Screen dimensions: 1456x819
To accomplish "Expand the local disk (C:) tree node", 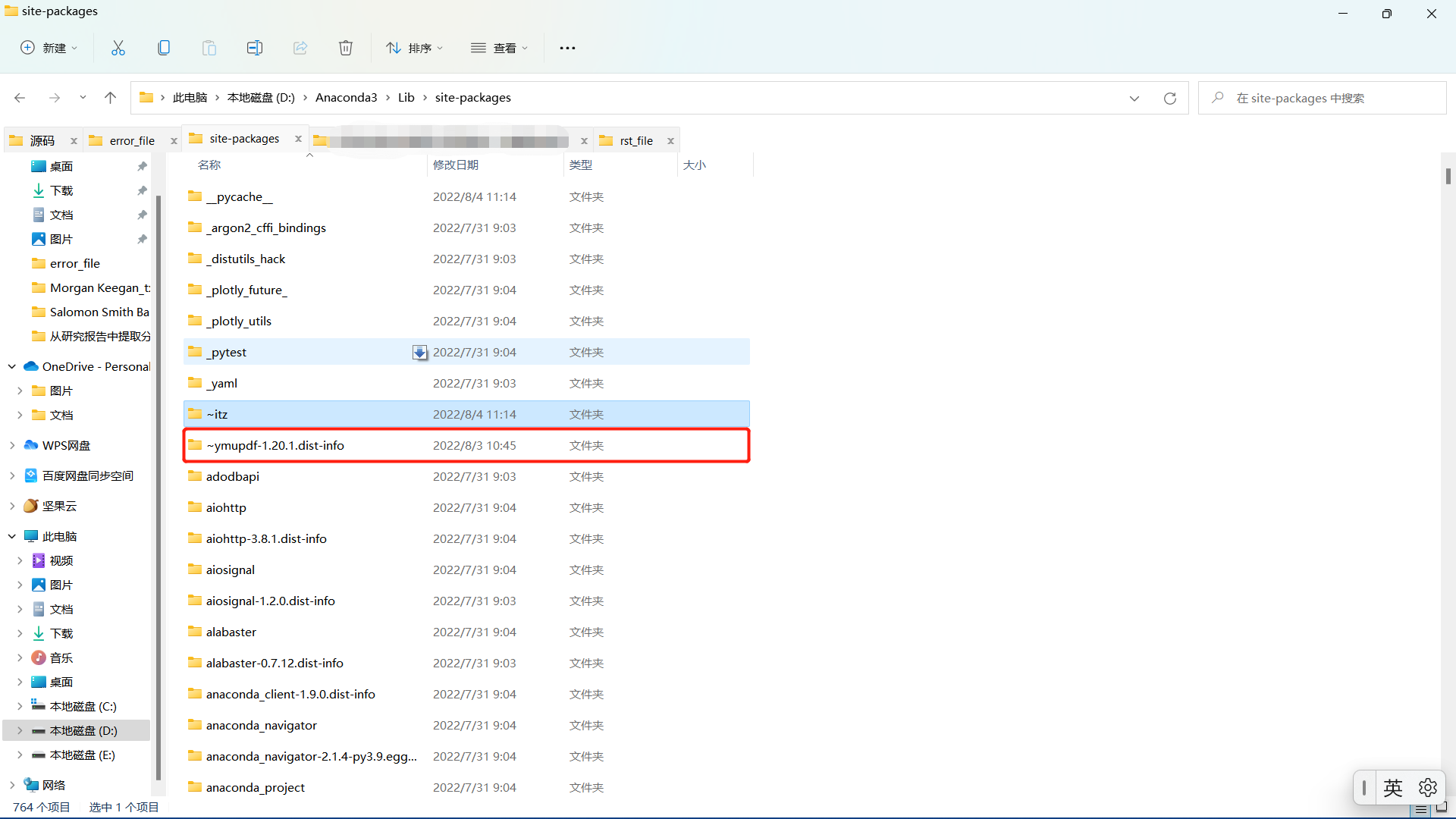I will [20, 706].
